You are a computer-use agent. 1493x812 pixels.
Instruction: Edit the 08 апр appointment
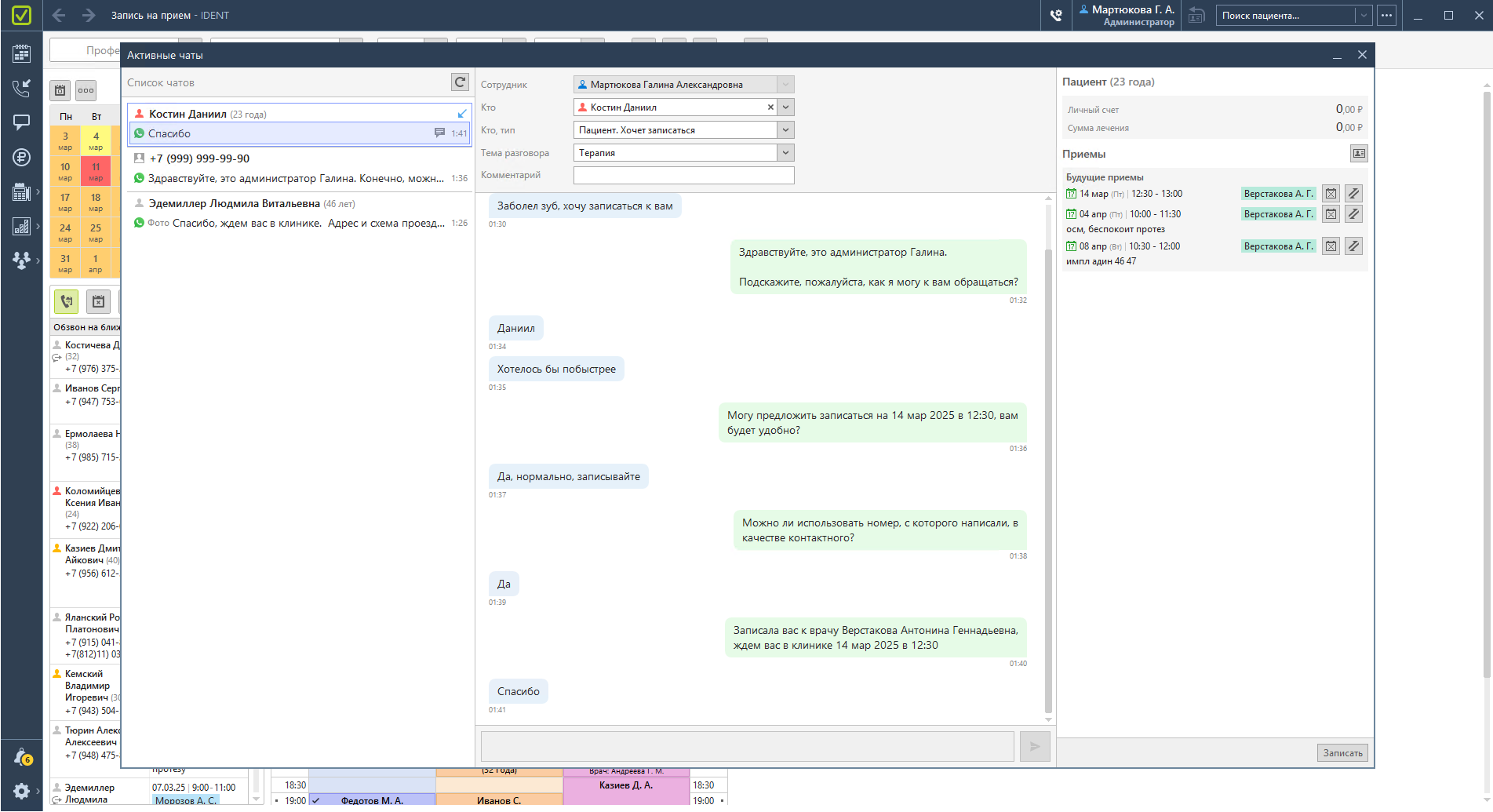(1353, 246)
